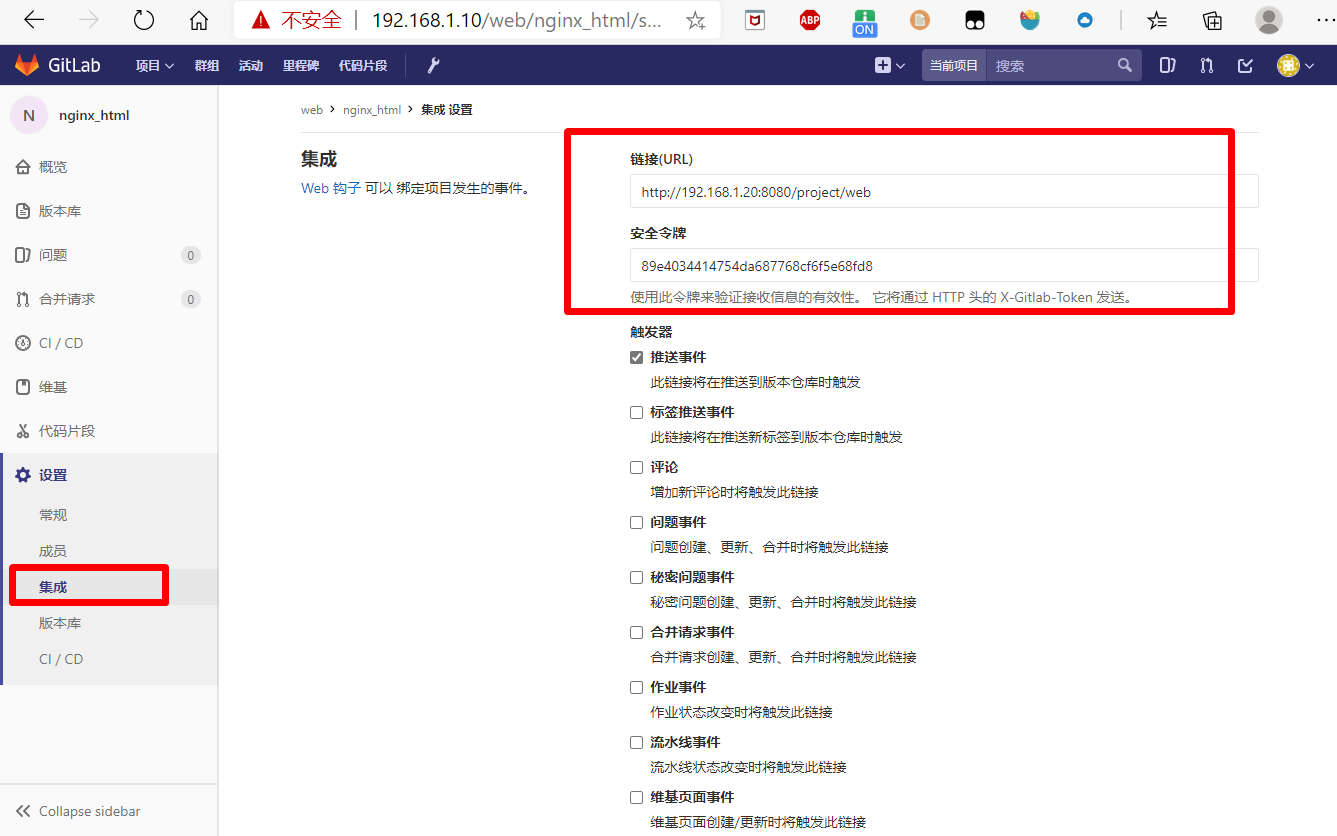
Task: Enable the 标签推送事件 trigger
Action: coord(636,412)
